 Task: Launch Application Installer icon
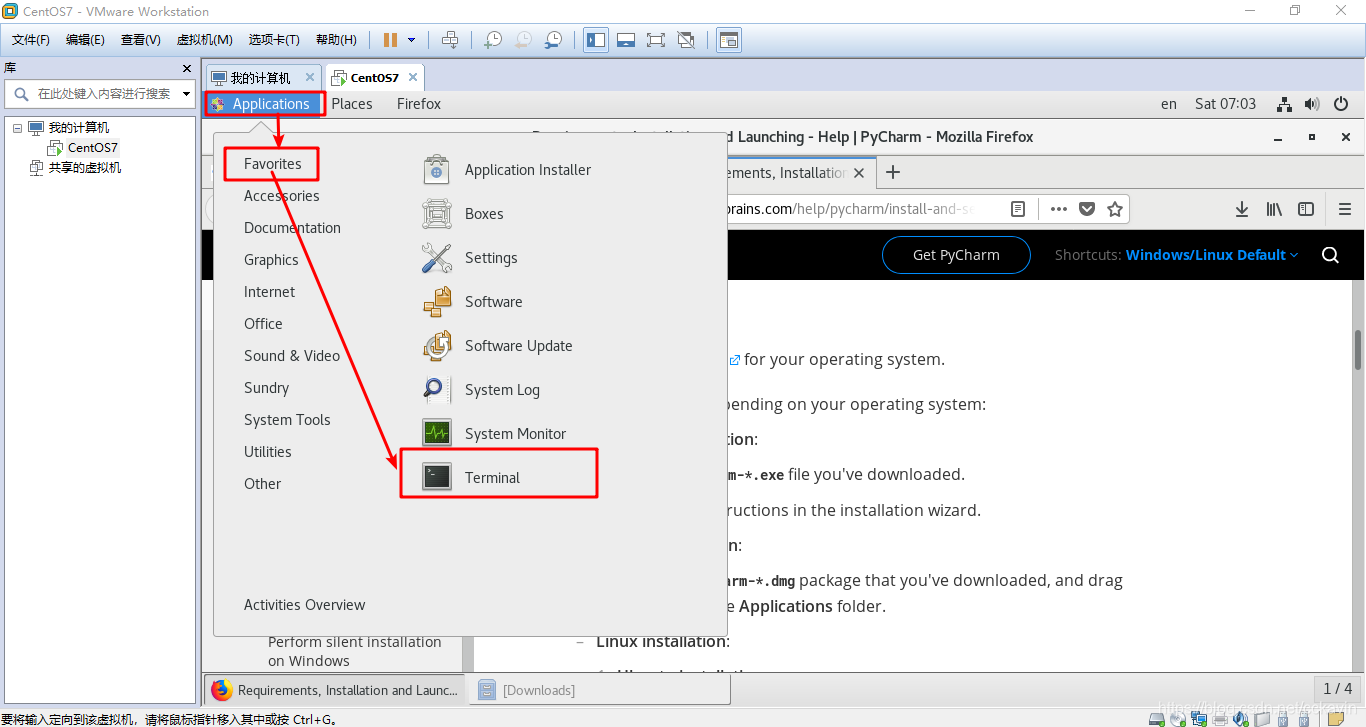click(x=437, y=170)
